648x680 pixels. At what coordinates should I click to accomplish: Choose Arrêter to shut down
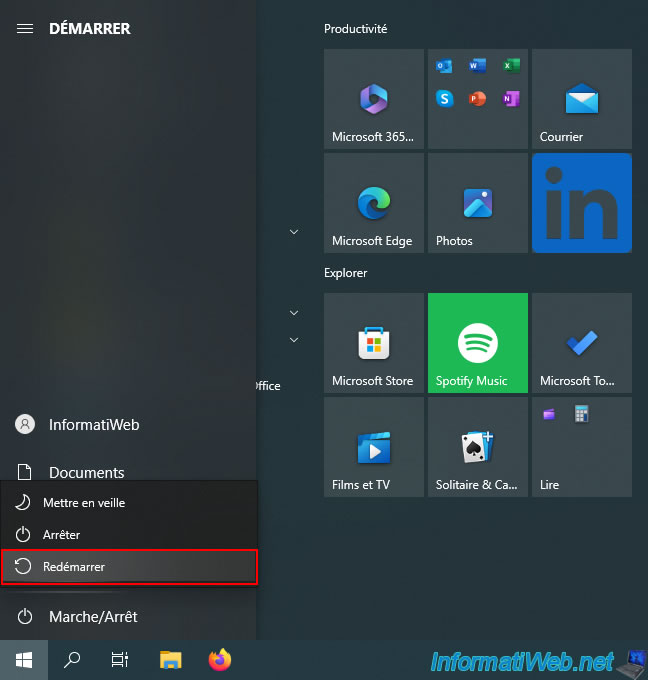tap(130, 535)
